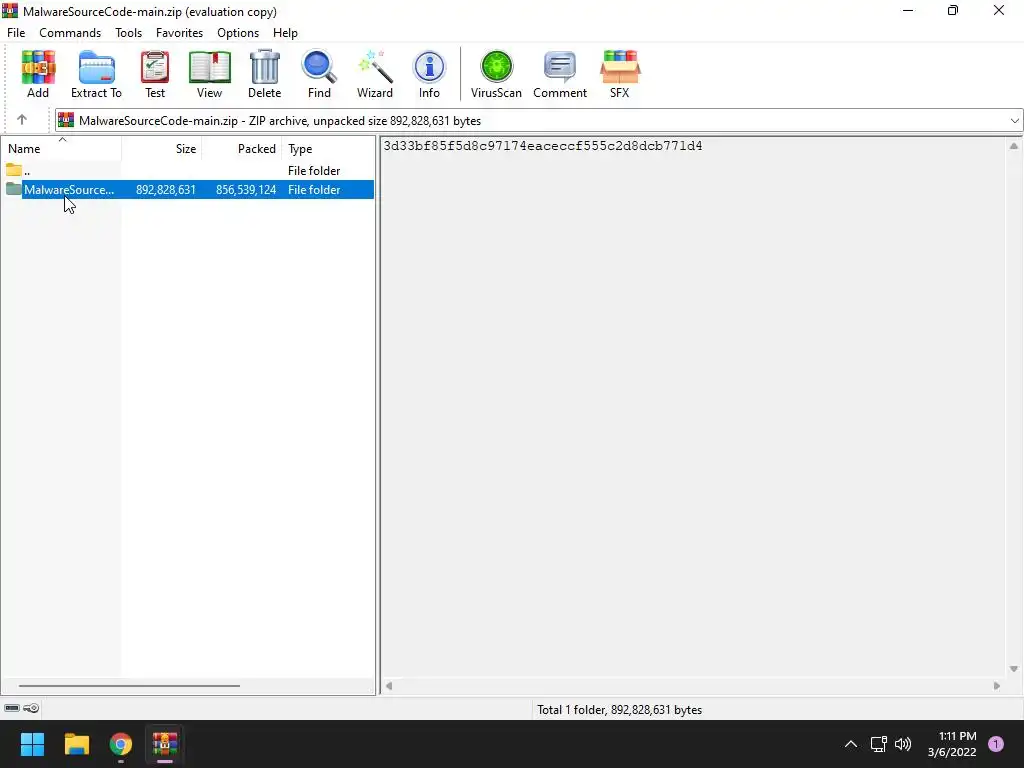Sort list by Name column
Viewport: 1024px width, 768px height.
tap(61, 148)
